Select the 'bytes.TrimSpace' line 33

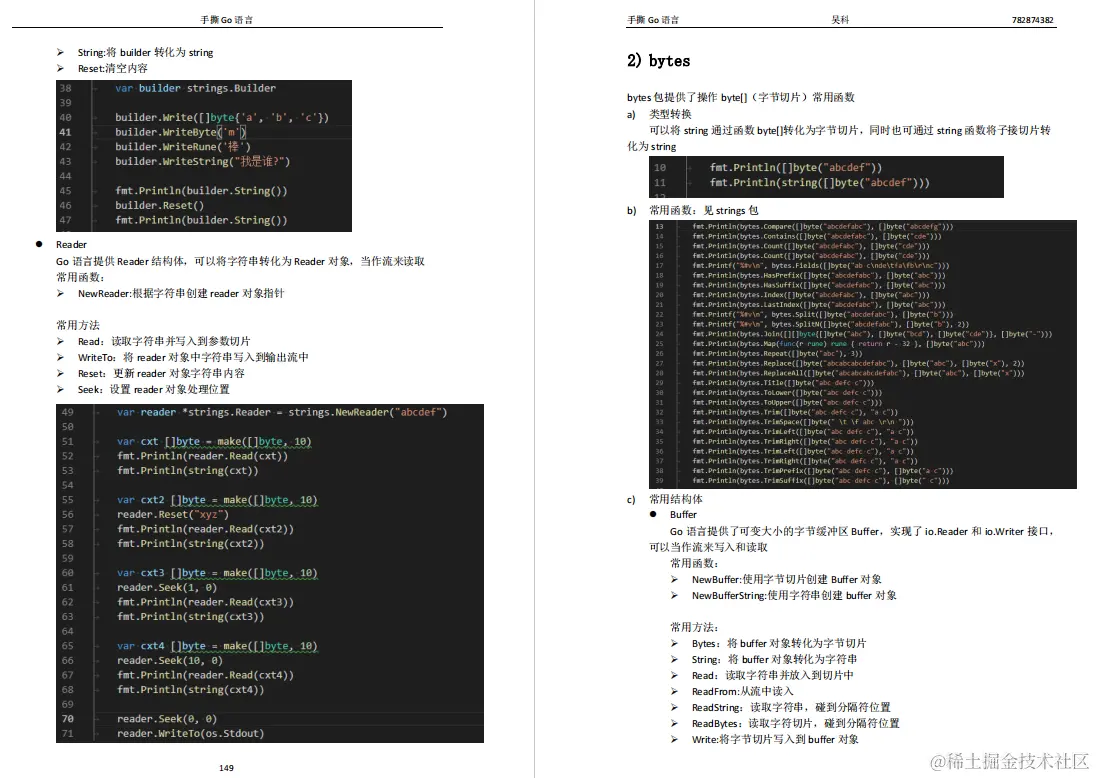pos(802,422)
